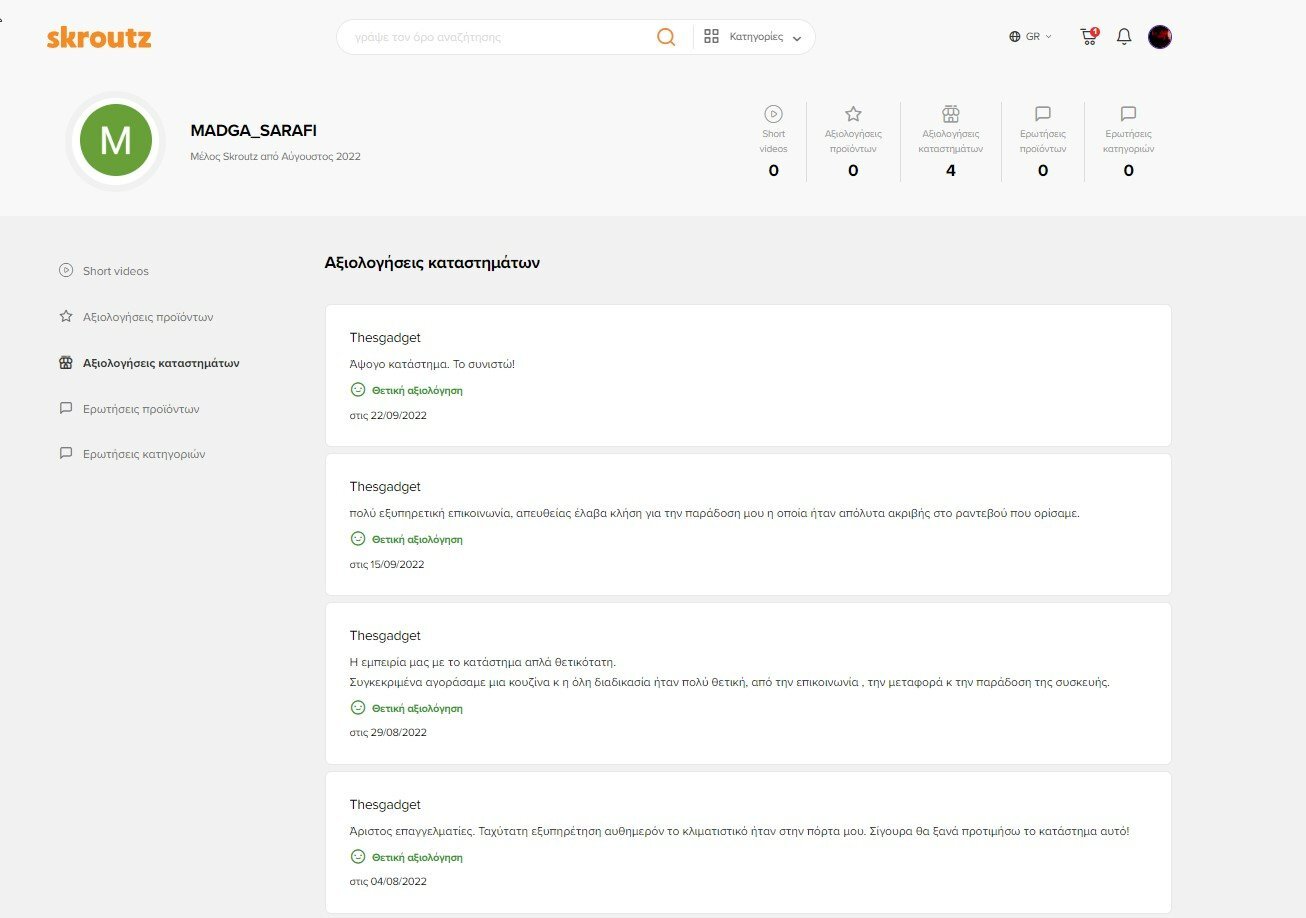Click the date 'στις 04/08/2022'
The image size is (1306, 918).
click(388, 881)
